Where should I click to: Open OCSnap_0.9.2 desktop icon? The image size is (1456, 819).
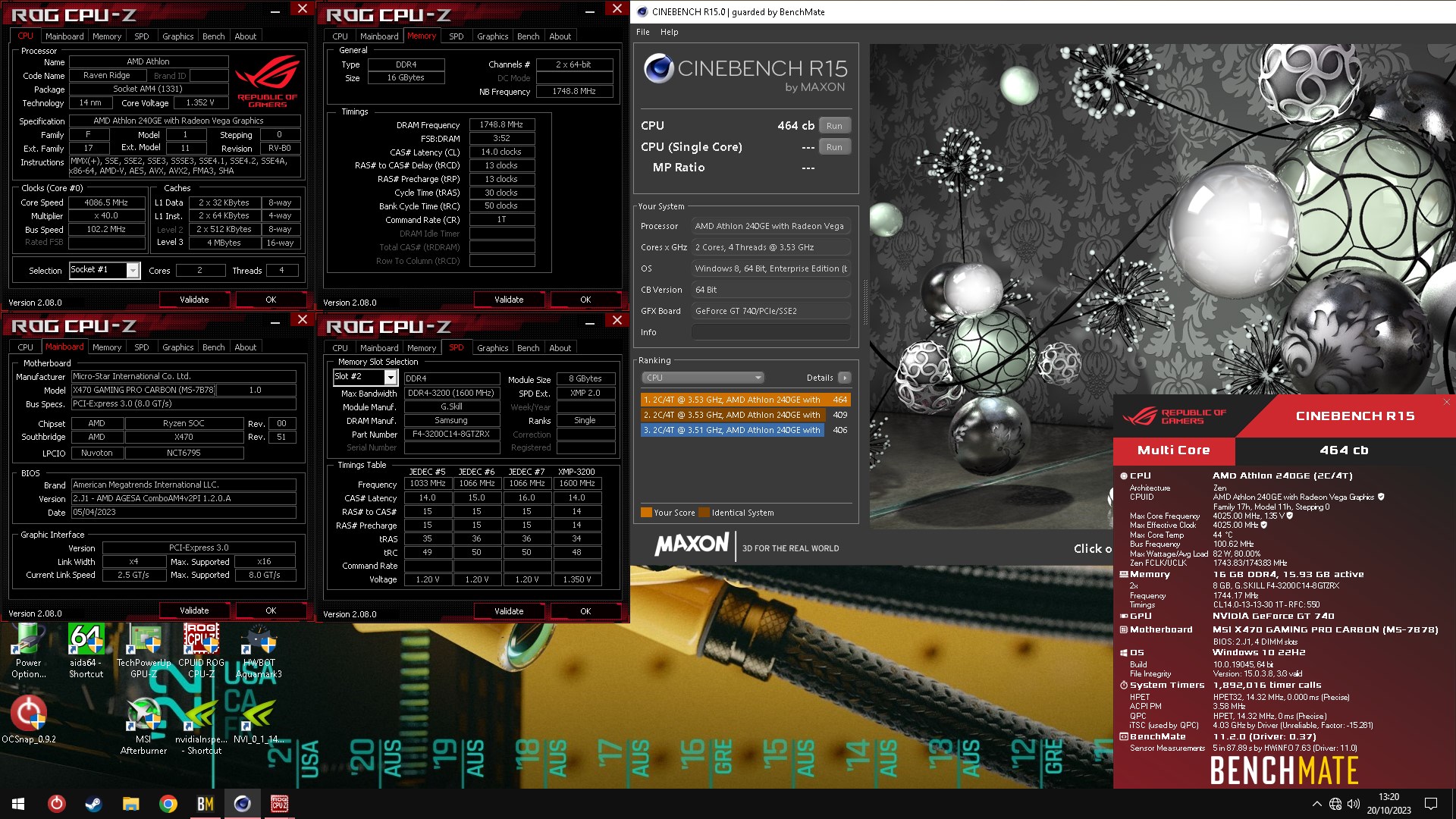(29, 720)
